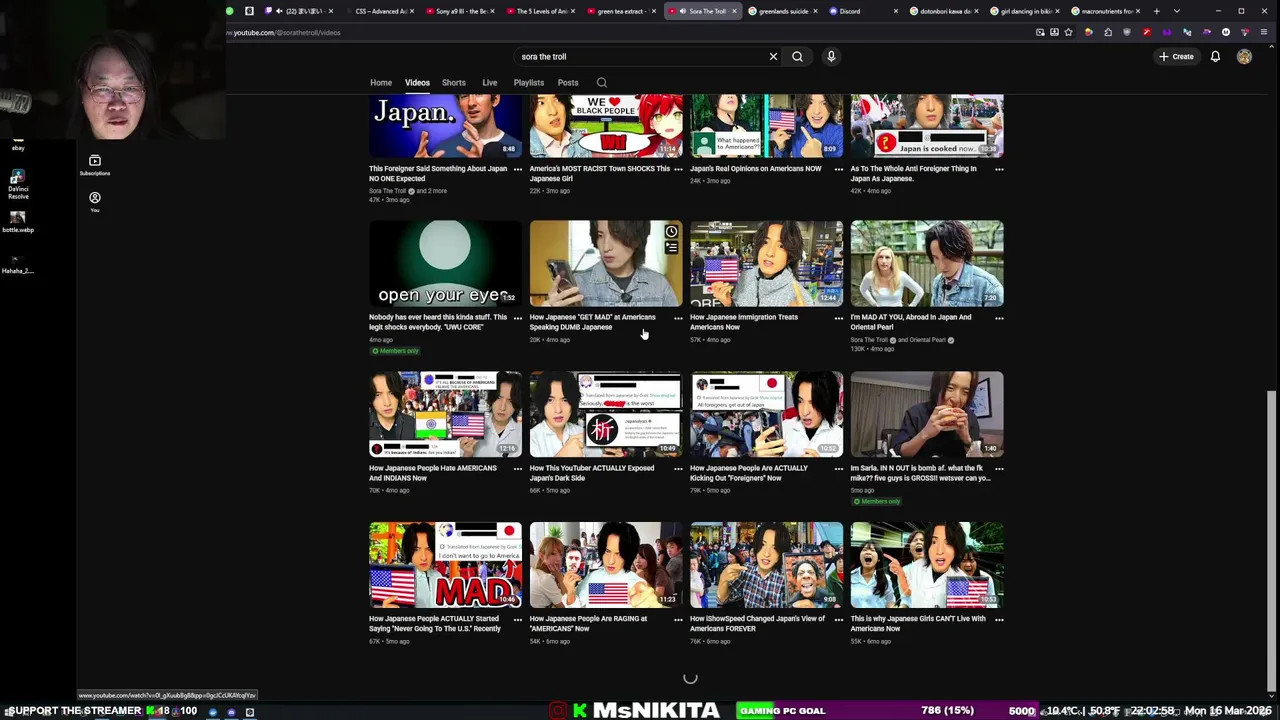Open 'I'm MAD AT YOU' video thumbnail
1280x720 pixels.
pyautogui.click(x=927, y=263)
